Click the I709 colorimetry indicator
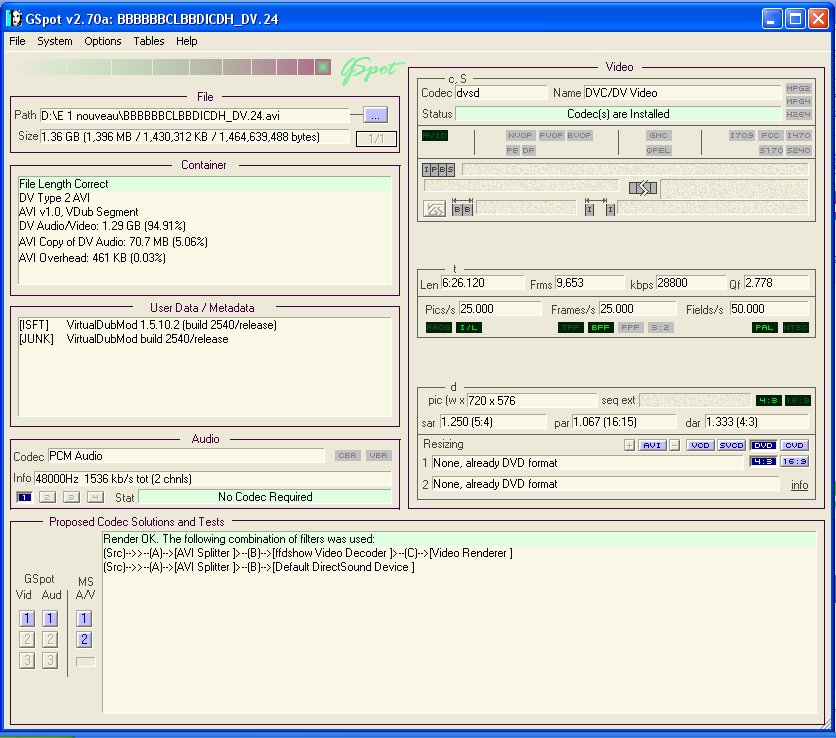Image resolution: width=836 pixels, height=738 pixels. pos(742,135)
